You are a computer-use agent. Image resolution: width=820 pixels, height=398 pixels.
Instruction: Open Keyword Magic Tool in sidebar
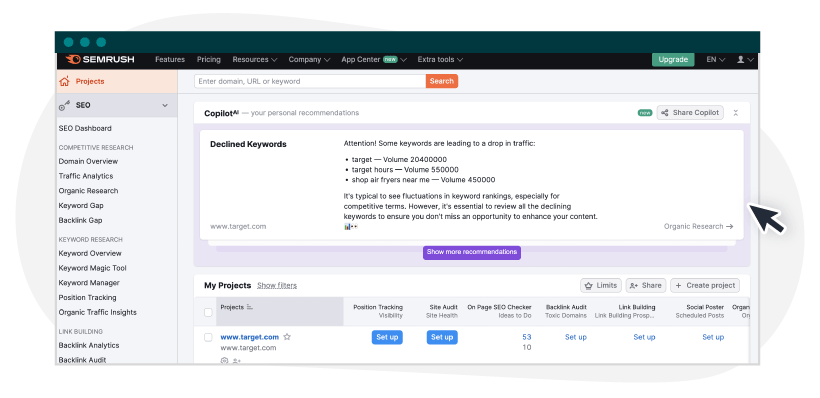[93, 268]
